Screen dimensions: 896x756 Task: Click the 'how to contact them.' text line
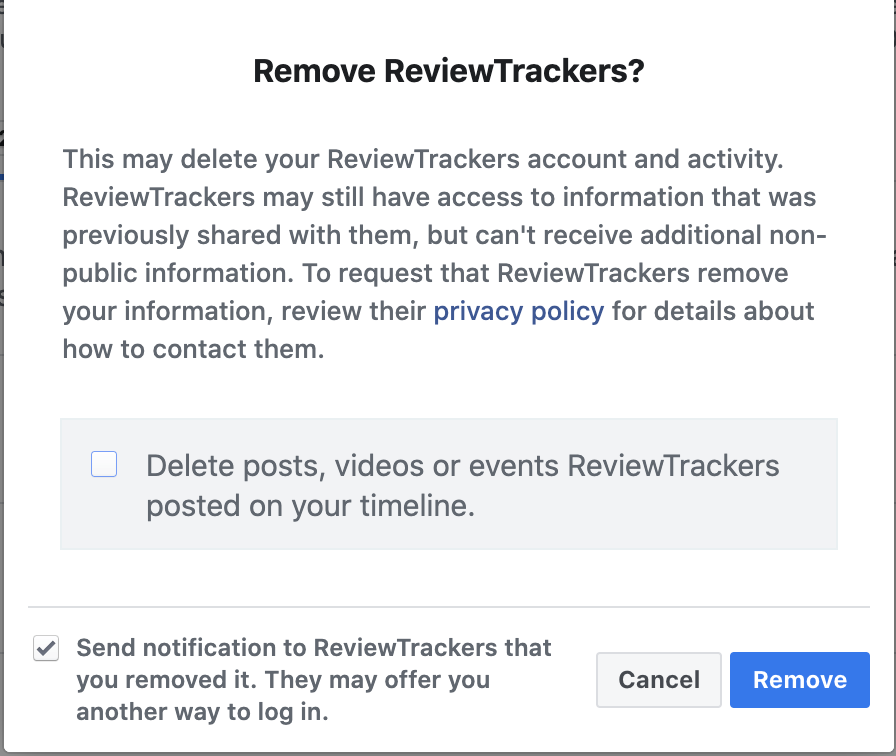click(x=193, y=349)
